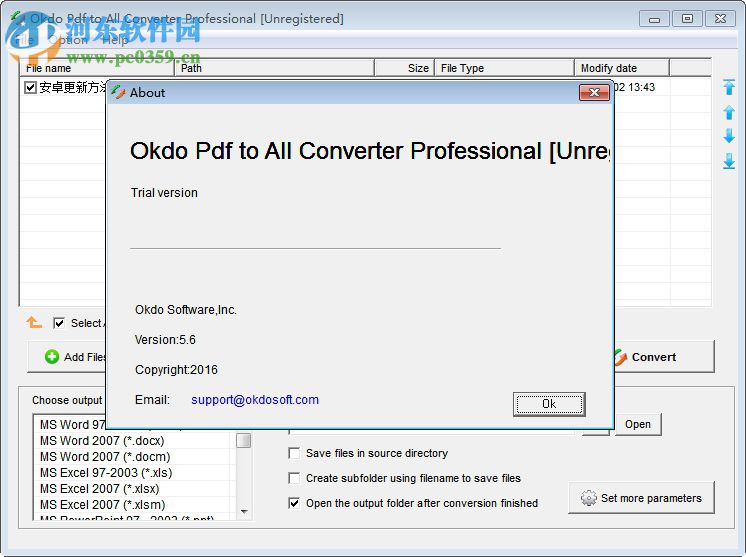Move selected file down one position
The image size is (746, 557).
pos(729,136)
